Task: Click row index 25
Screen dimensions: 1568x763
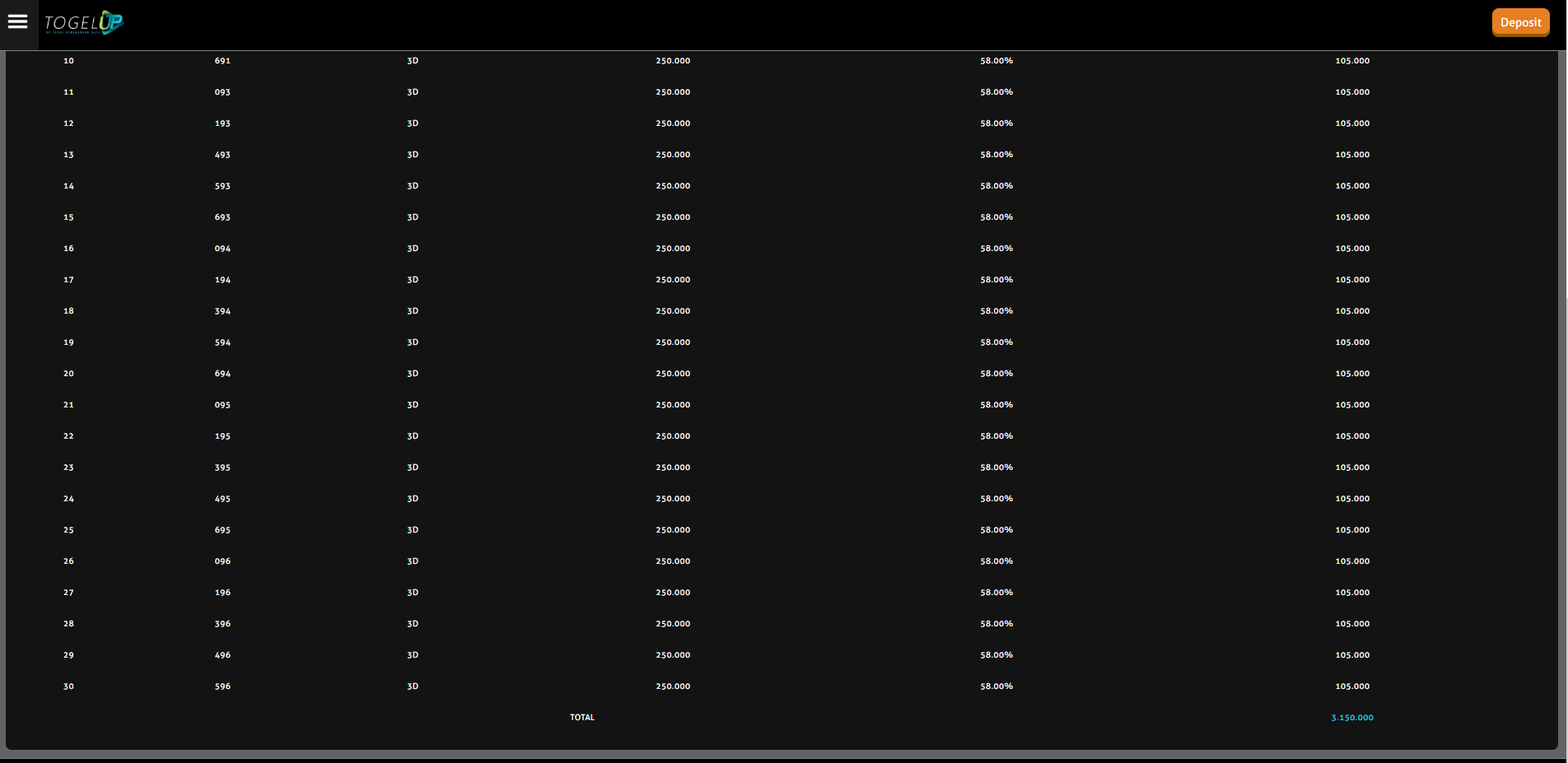Action: click(x=68, y=530)
